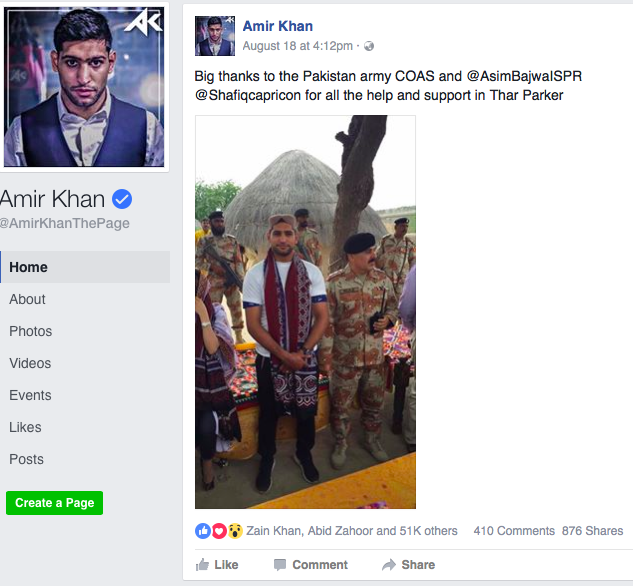
Task: Click the Share button under the post
Action: 408,565
